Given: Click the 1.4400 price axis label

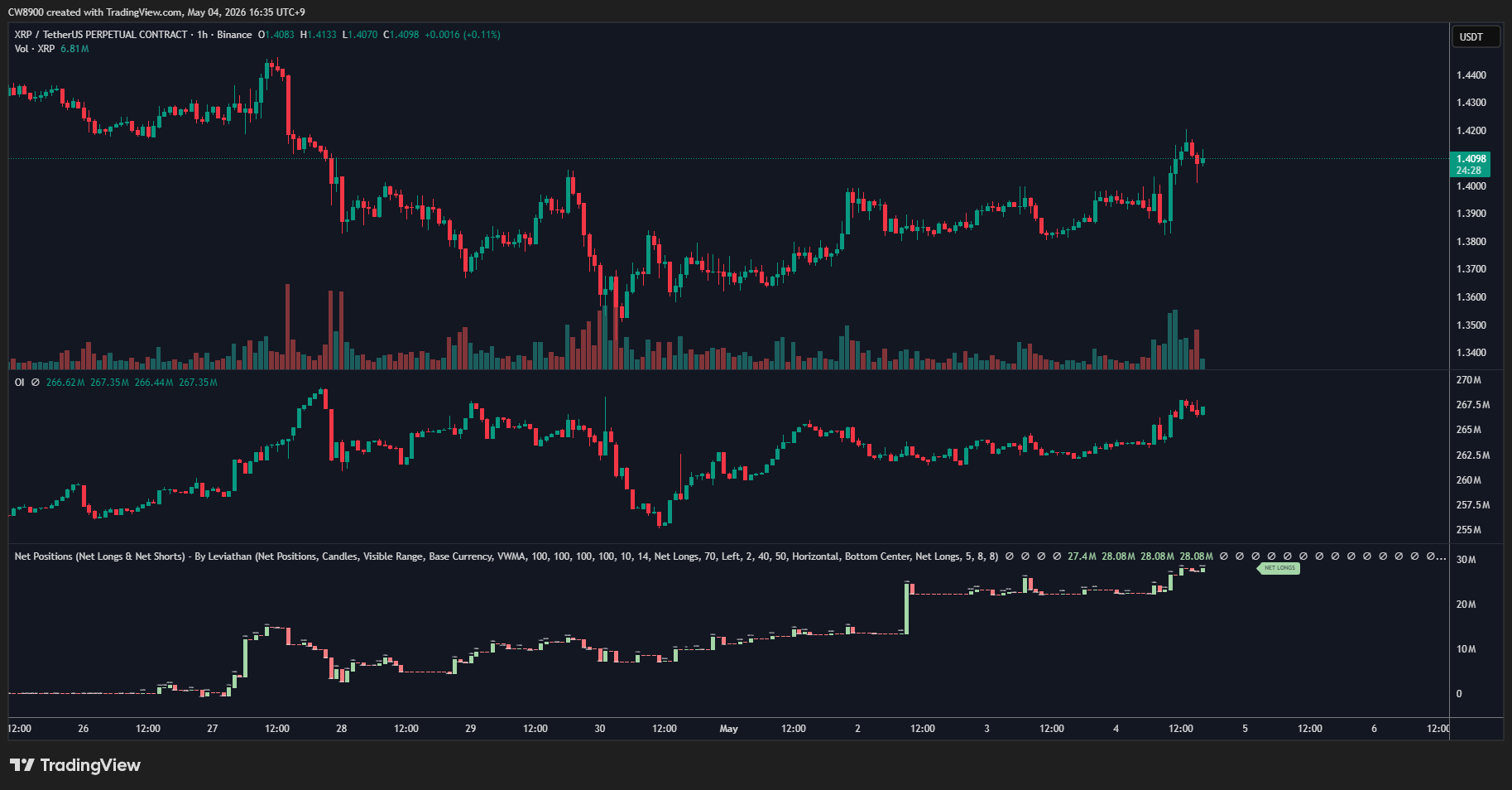Looking at the screenshot, I should [1471, 75].
